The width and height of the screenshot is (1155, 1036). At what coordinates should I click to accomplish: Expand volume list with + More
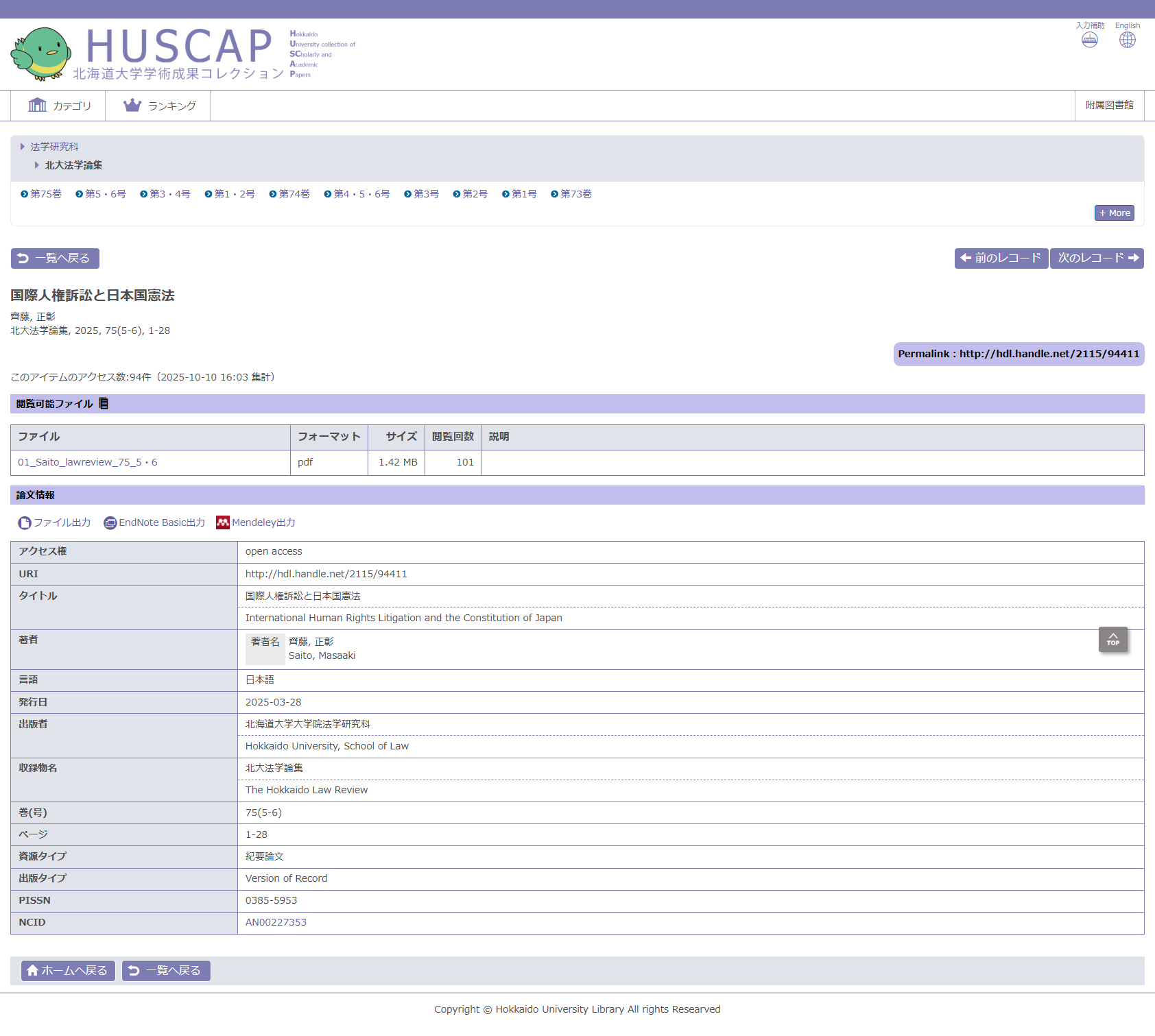1114,213
